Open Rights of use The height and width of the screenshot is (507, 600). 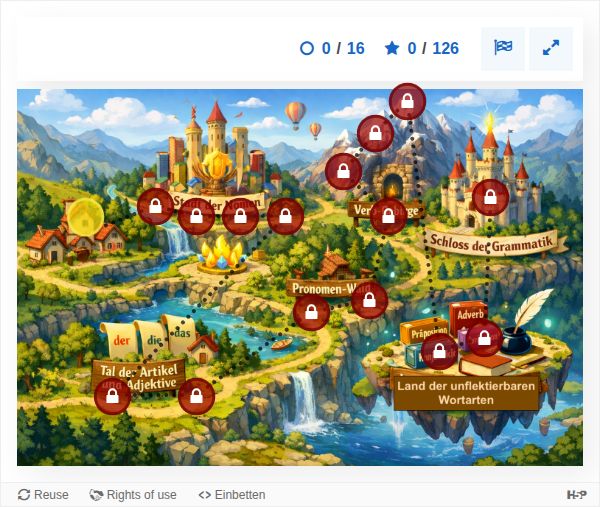[x=133, y=494]
